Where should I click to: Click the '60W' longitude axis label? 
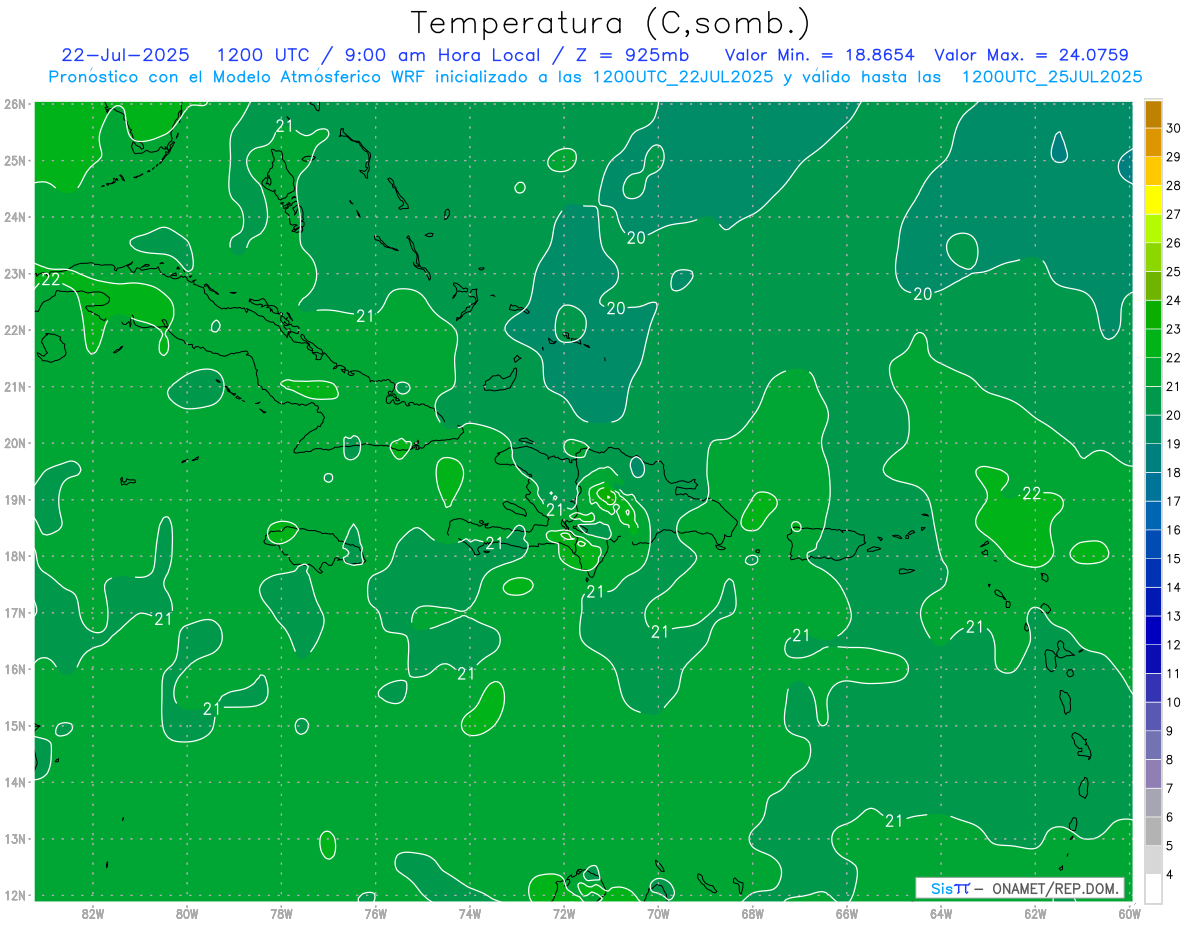click(1129, 912)
